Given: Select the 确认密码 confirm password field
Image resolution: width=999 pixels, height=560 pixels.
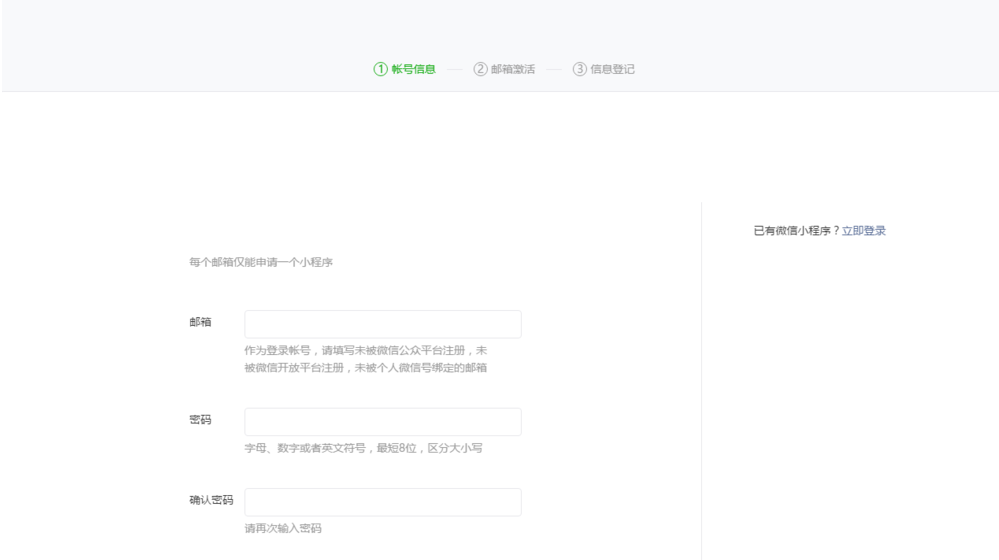Looking at the screenshot, I should point(383,502).
